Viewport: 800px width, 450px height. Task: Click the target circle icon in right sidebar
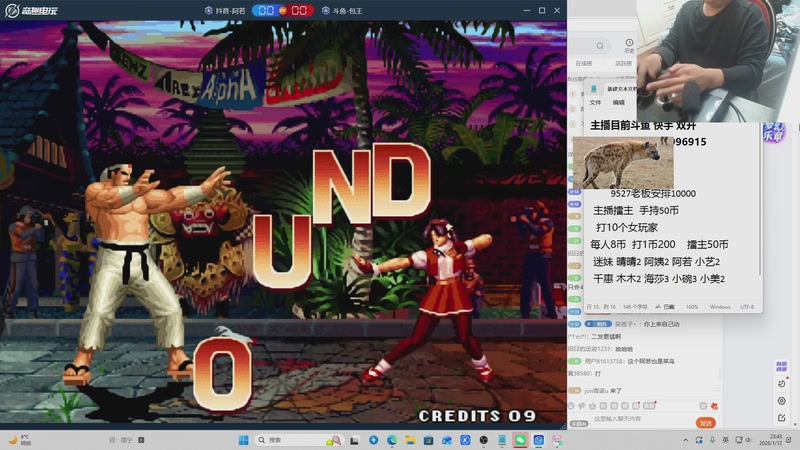(x=782, y=401)
